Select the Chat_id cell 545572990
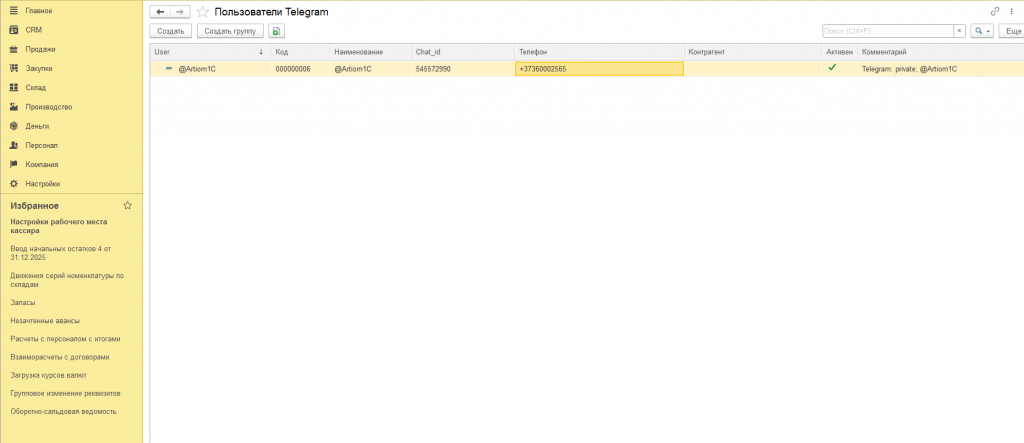The image size is (1024, 443). click(x=462, y=69)
